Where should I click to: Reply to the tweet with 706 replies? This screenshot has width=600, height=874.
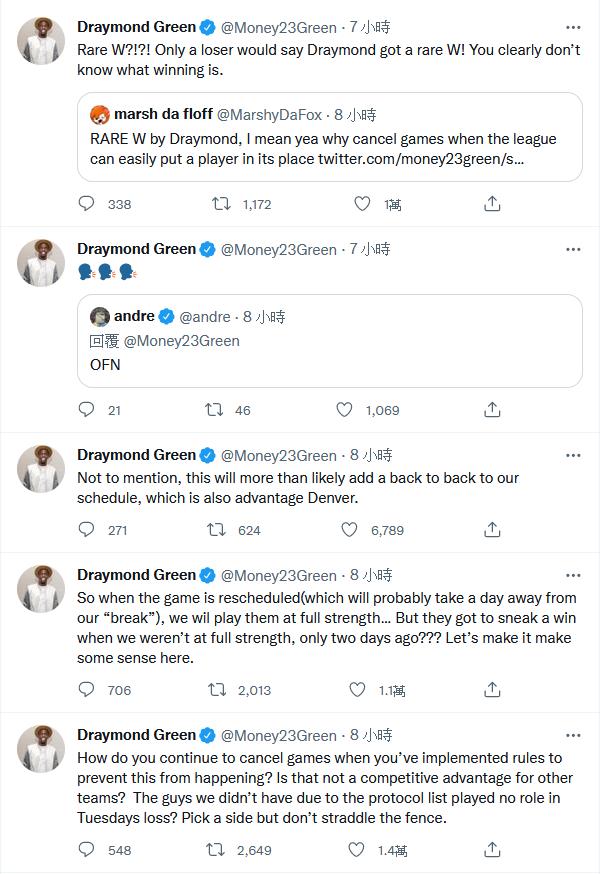coord(87,690)
